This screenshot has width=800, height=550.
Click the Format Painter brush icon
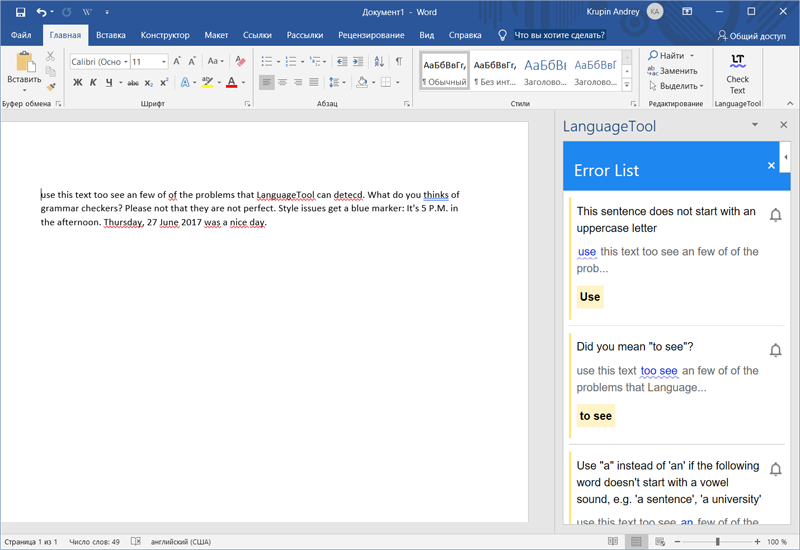pyautogui.click(x=51, y=87)
